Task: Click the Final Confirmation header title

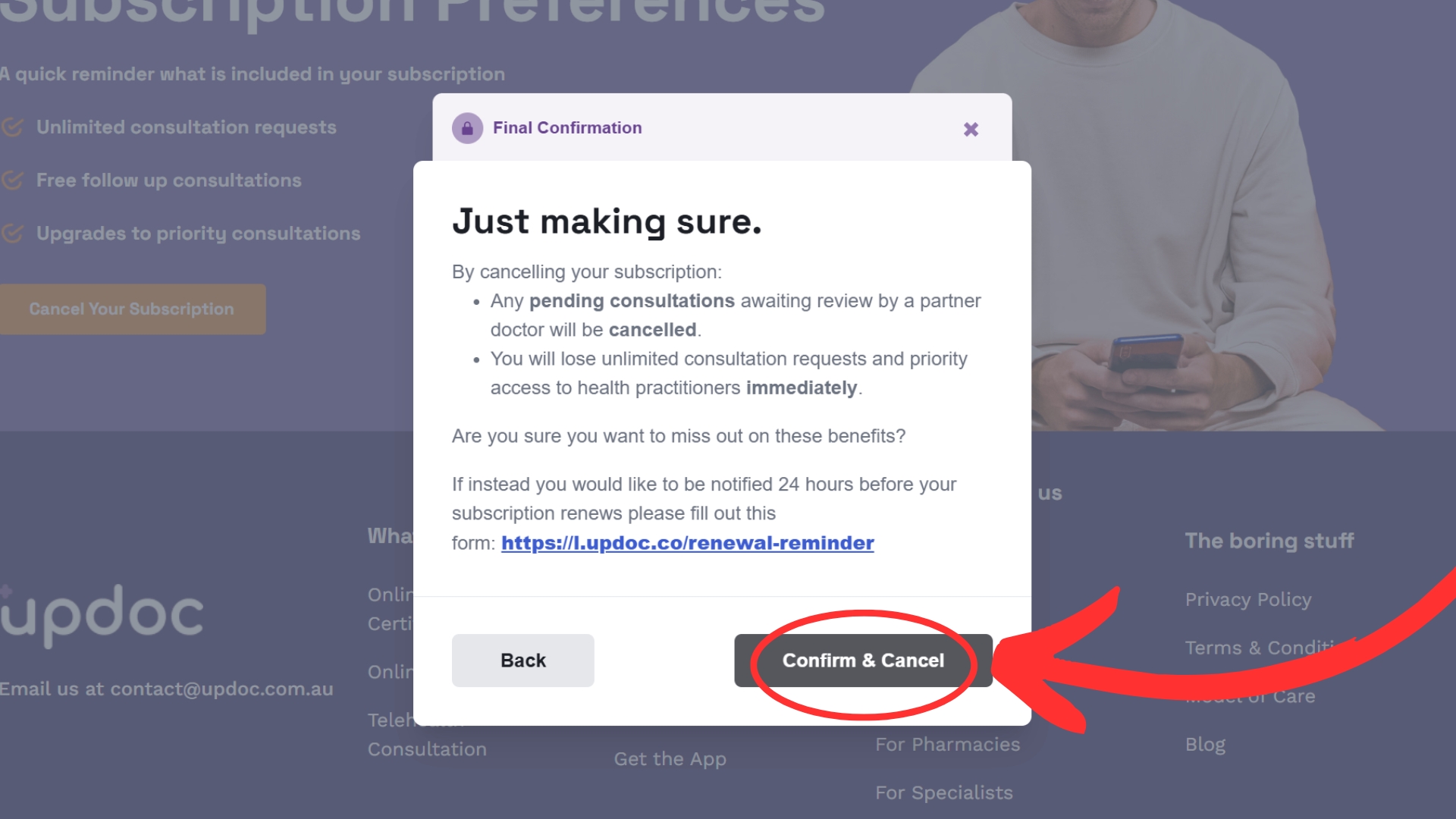Action: (567, 128)
